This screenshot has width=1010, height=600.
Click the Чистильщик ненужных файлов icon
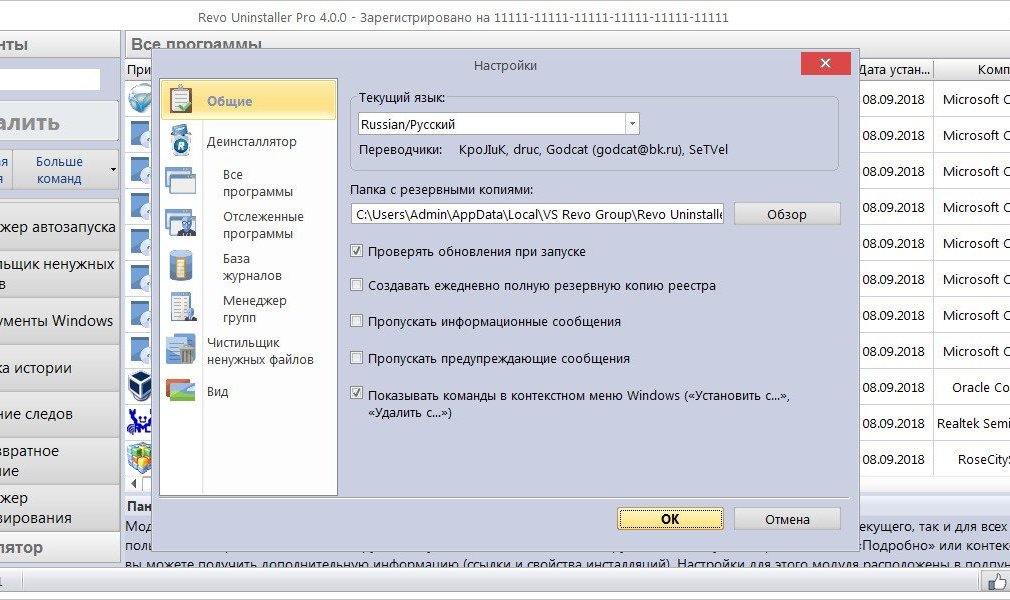tap(181, 349)
